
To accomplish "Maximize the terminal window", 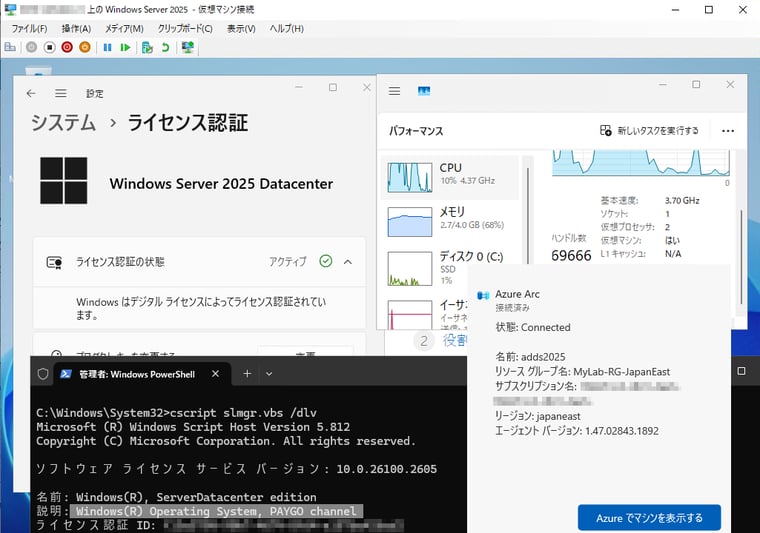I will click(x=741, y=371).
